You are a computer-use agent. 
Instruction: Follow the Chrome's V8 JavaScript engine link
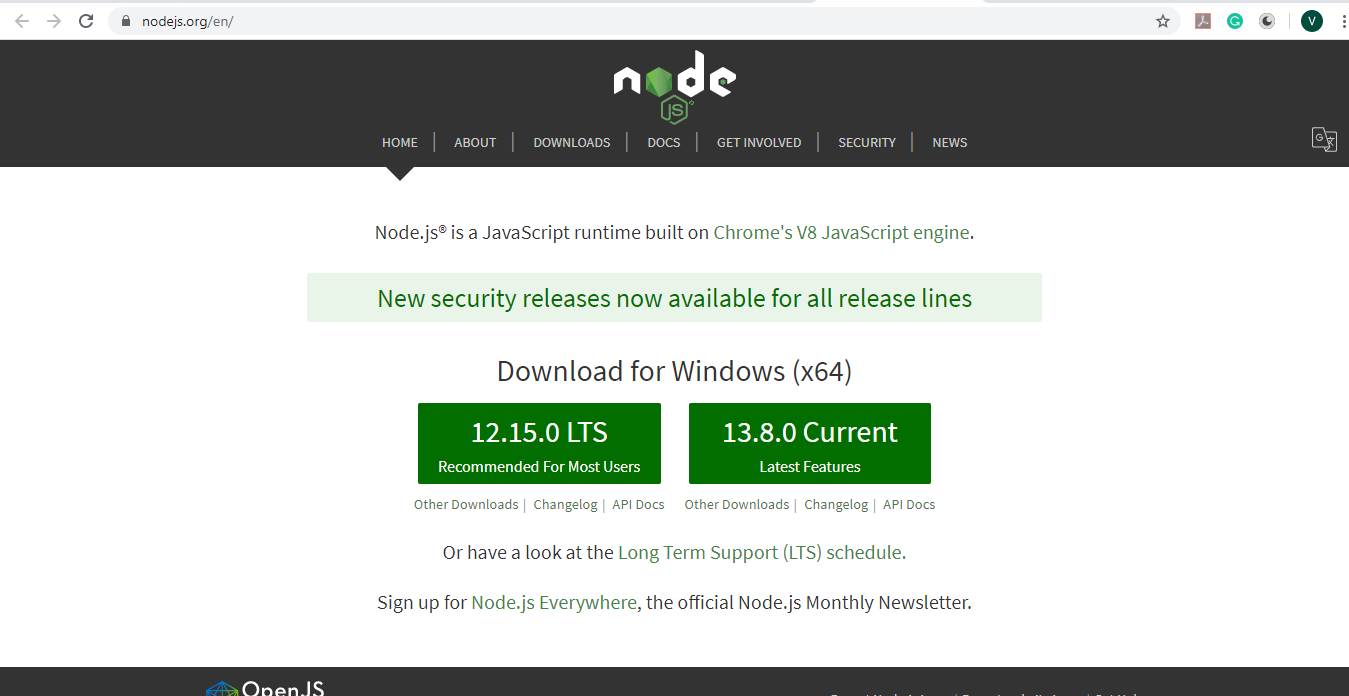pos(841,233)
